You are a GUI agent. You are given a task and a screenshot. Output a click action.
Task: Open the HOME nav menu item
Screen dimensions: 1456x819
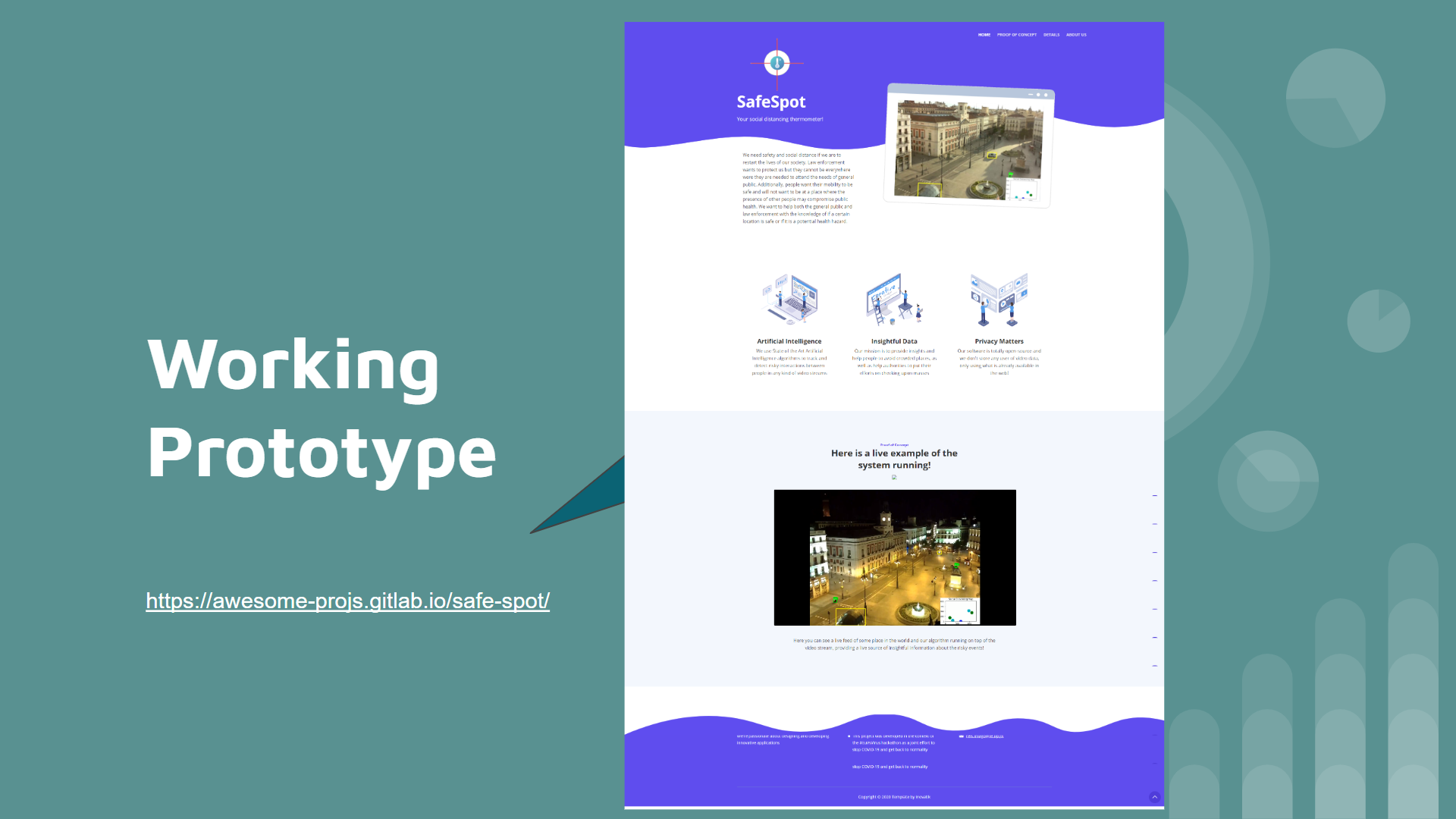984,35
